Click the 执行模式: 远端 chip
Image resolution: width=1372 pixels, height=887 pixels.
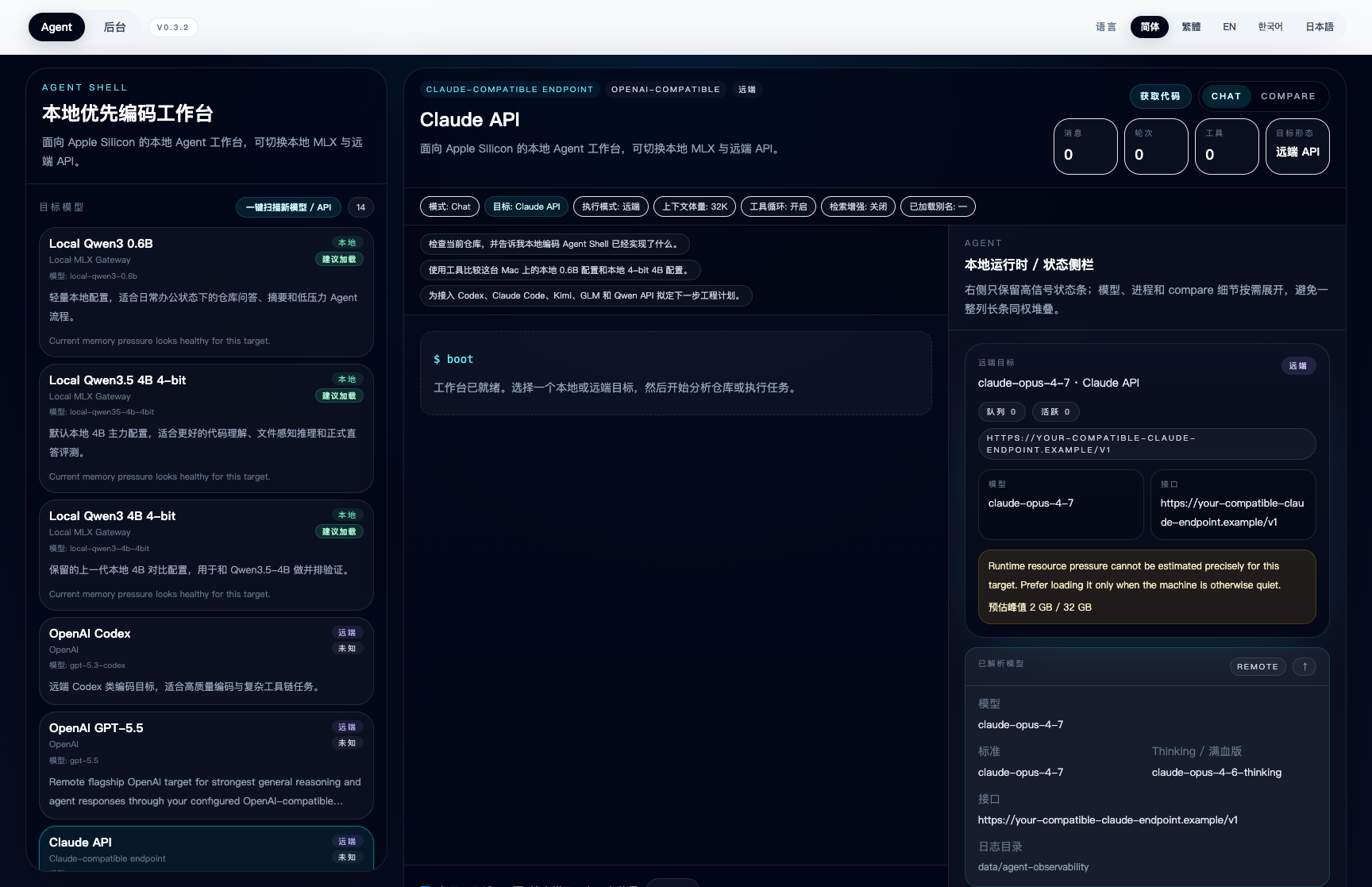(611, 206)
